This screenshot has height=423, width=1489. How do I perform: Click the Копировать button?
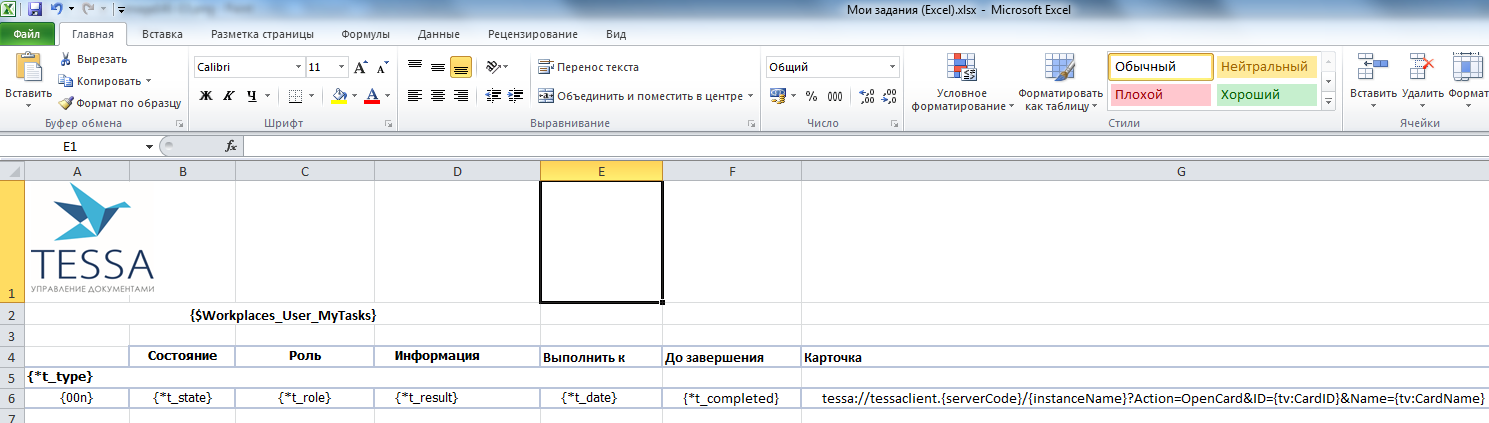point(103,81)
